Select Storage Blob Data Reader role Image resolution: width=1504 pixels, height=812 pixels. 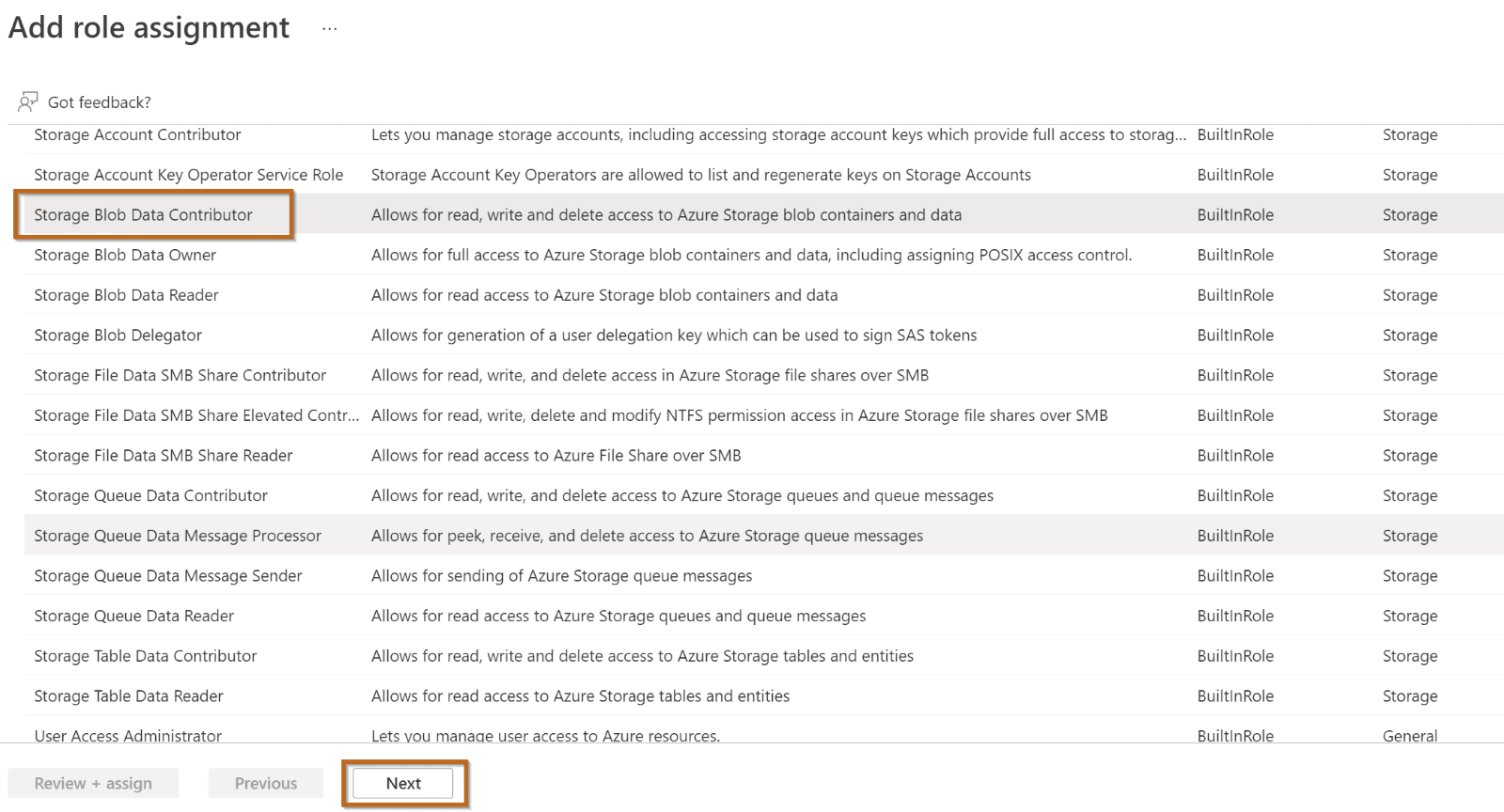(x=126, y=295)
